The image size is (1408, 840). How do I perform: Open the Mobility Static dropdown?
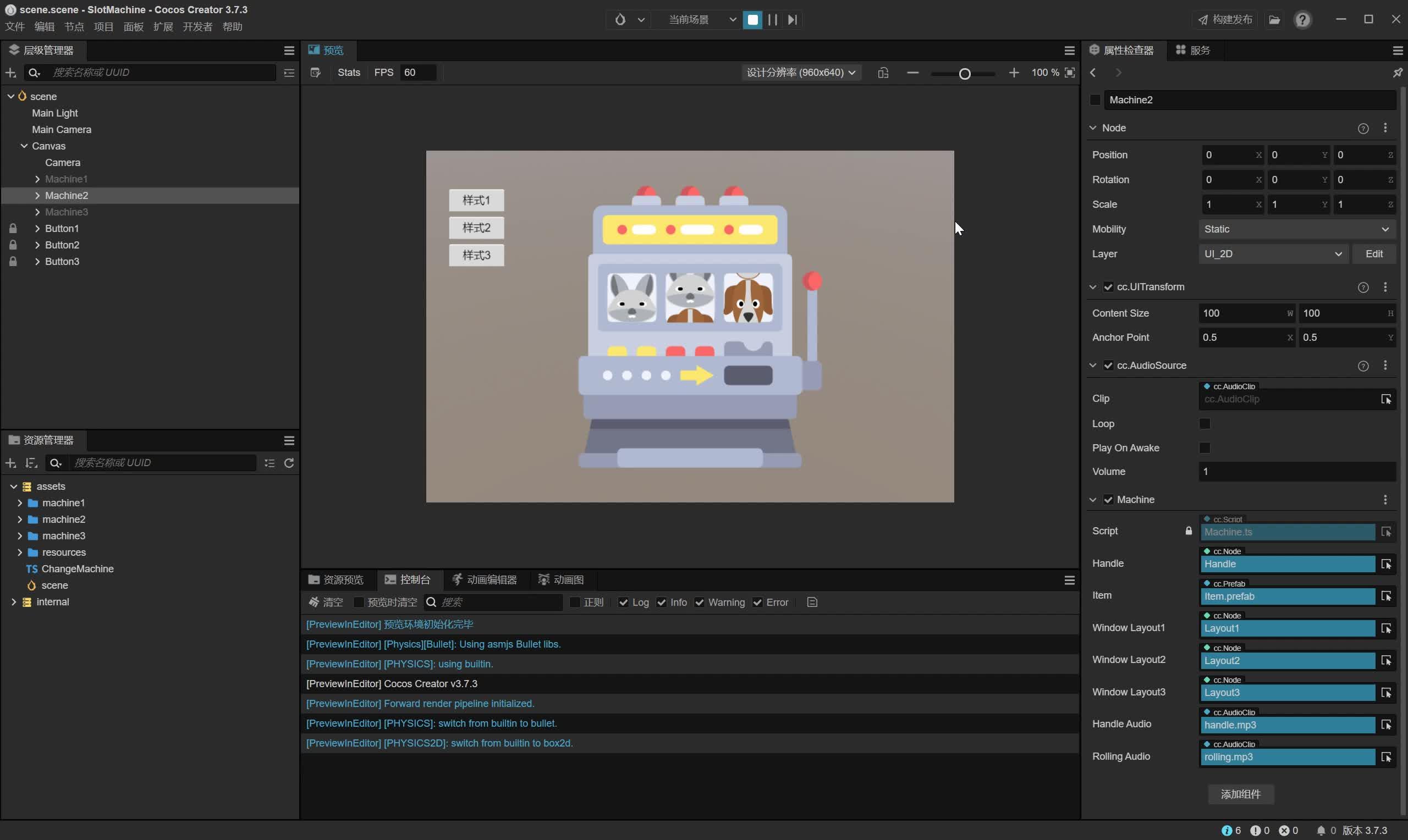coord(1296,229)
